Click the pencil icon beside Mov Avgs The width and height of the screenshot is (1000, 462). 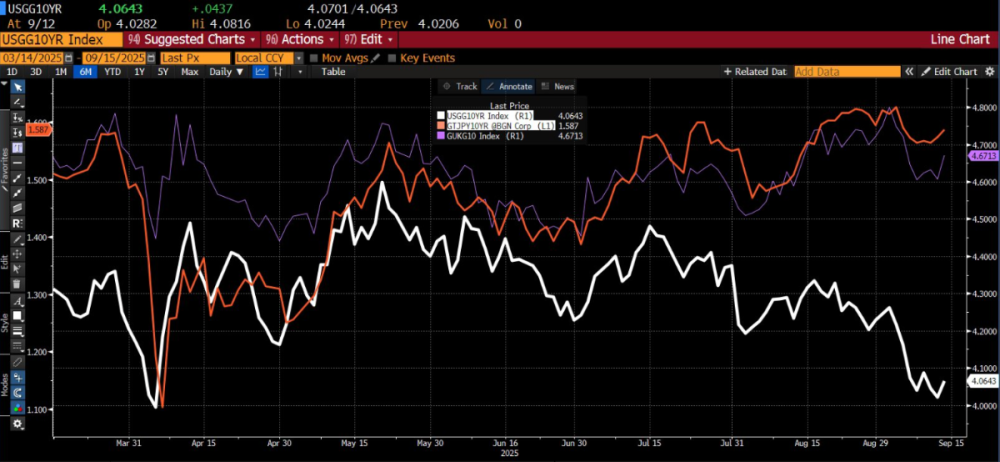(375, 57)
